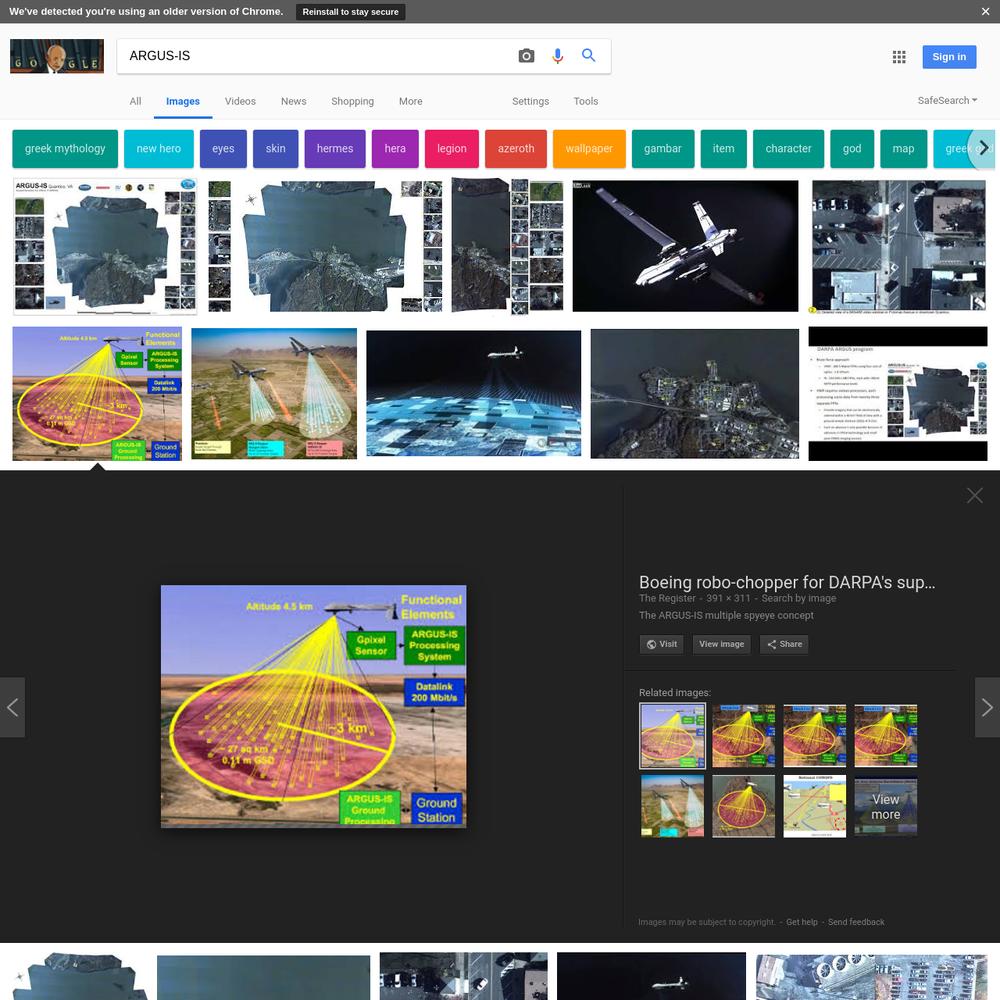Image resolution: width=1000 pixels, height=1000 pixels.
Task: Select the skin suggestion chip
Action: coord(276,149)
